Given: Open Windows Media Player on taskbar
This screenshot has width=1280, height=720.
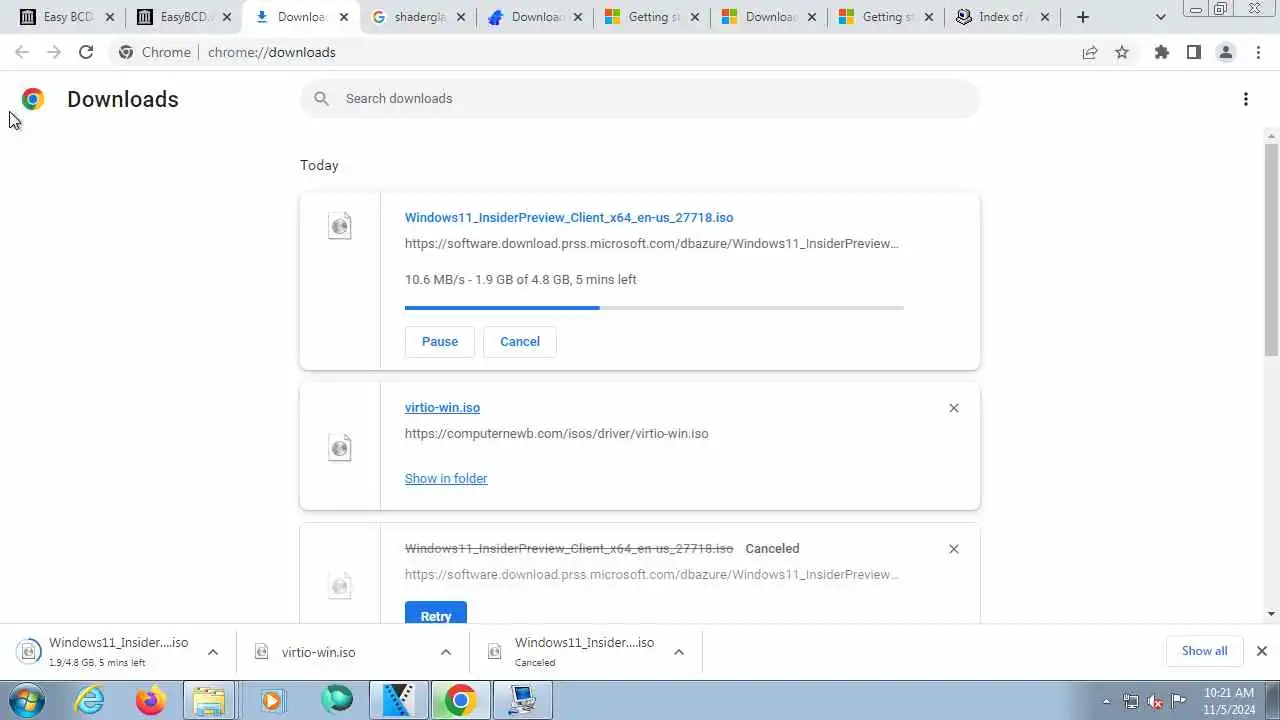Looking at the screenshot, I should pos(272,701).
